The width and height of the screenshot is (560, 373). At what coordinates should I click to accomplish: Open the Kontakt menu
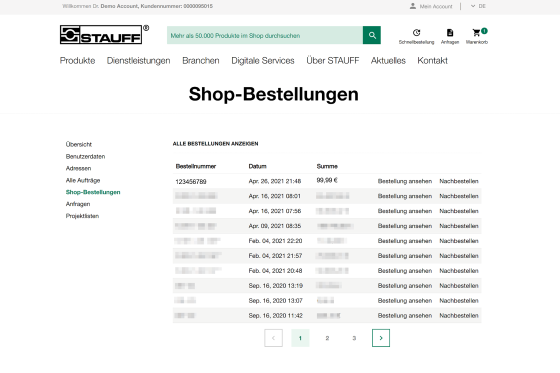pyautogui.click(x=432, y=61)
